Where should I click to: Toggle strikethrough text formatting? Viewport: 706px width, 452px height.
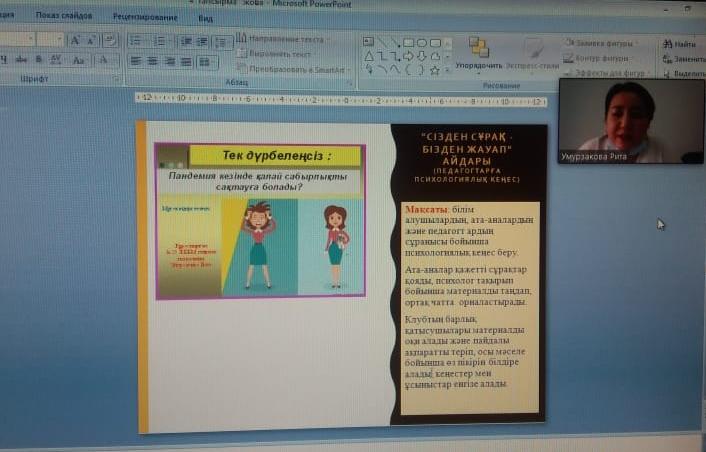[x=21, y=59]
